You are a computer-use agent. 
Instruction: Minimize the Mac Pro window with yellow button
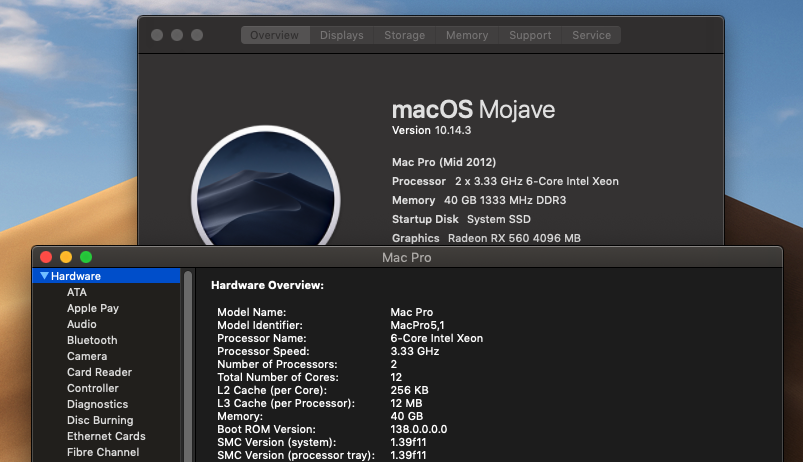pyautogui.click(x=66, y=257)
